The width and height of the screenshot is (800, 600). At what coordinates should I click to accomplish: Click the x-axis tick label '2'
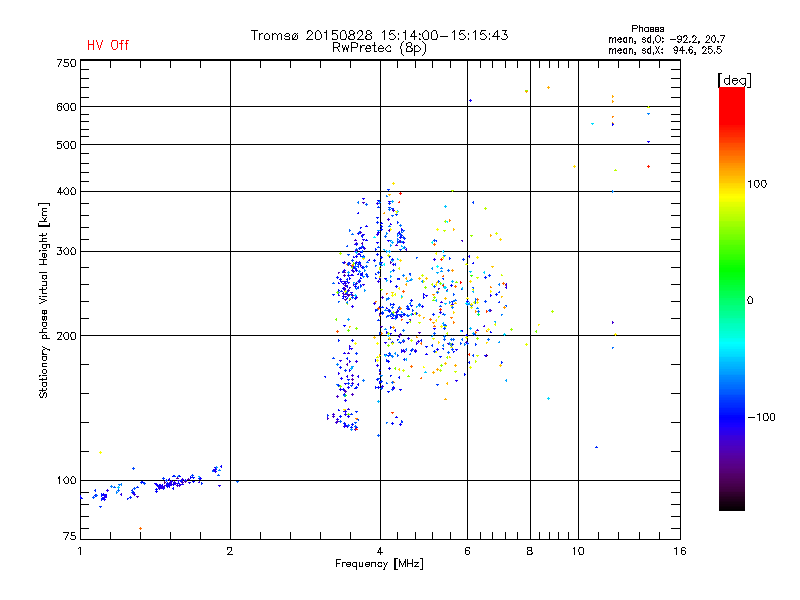coord(230,551)
